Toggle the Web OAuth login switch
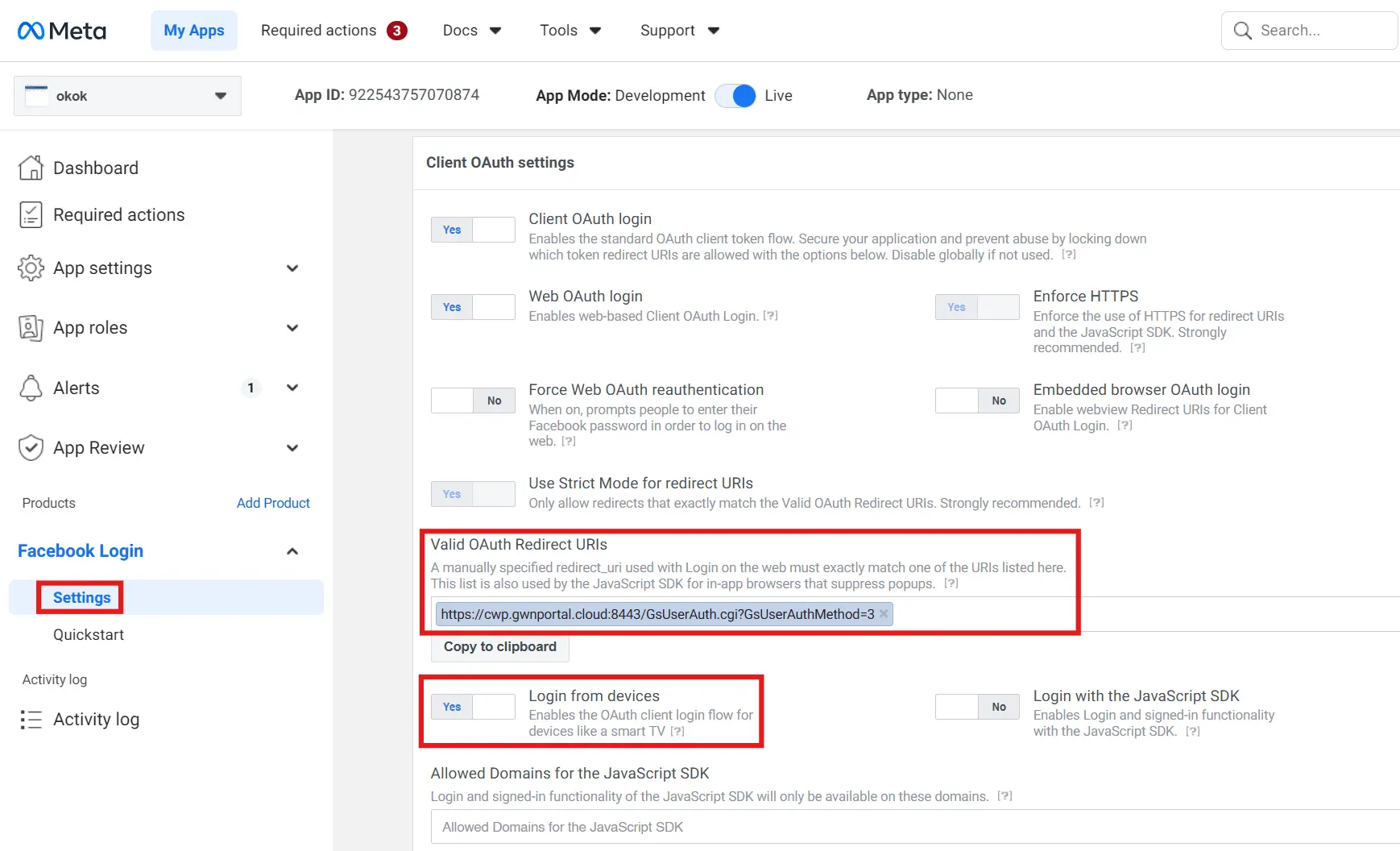The width and height of the screenshot is (1400, 851). 473,307
